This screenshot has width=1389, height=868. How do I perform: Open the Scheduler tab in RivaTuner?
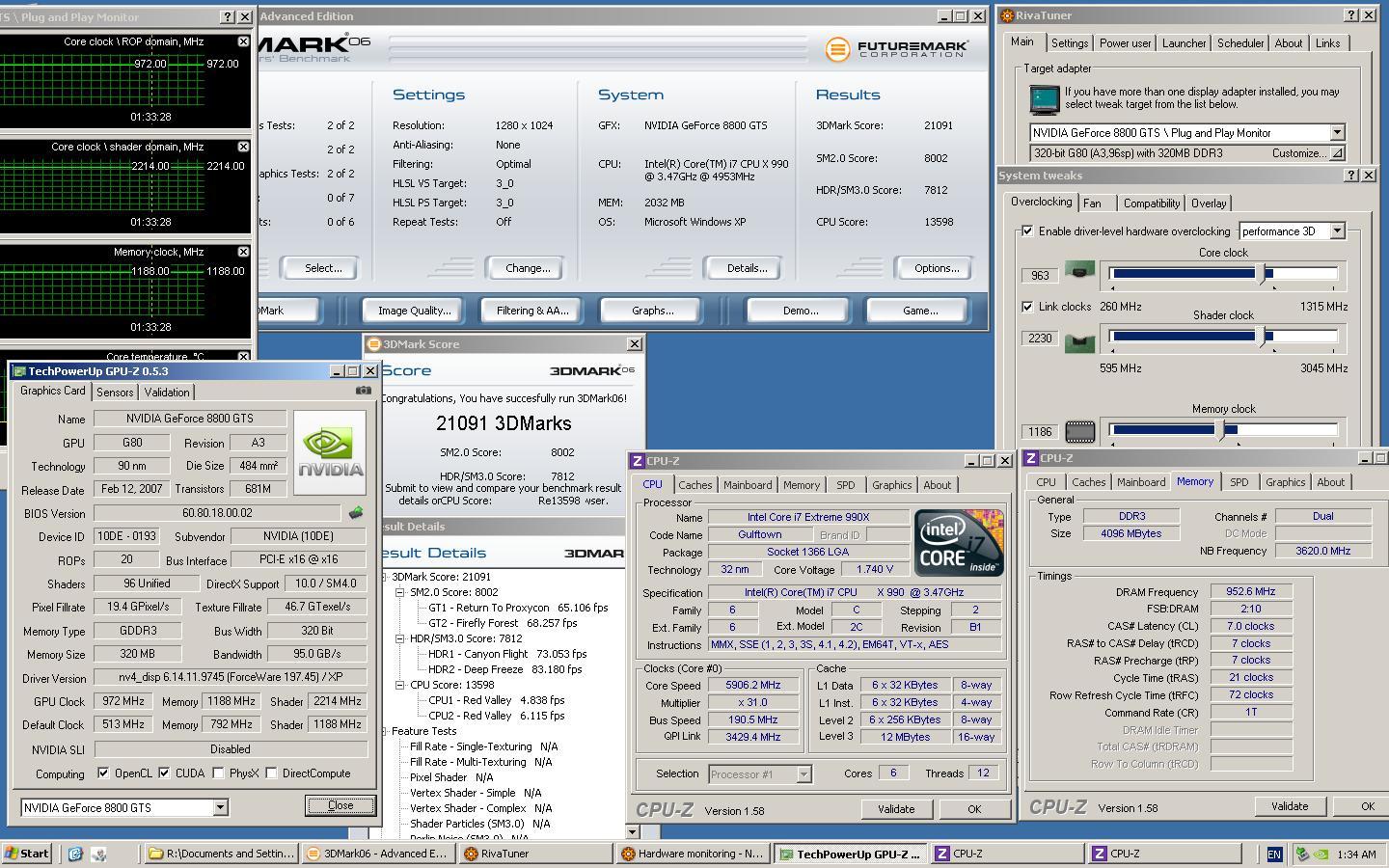[1240, 43]
